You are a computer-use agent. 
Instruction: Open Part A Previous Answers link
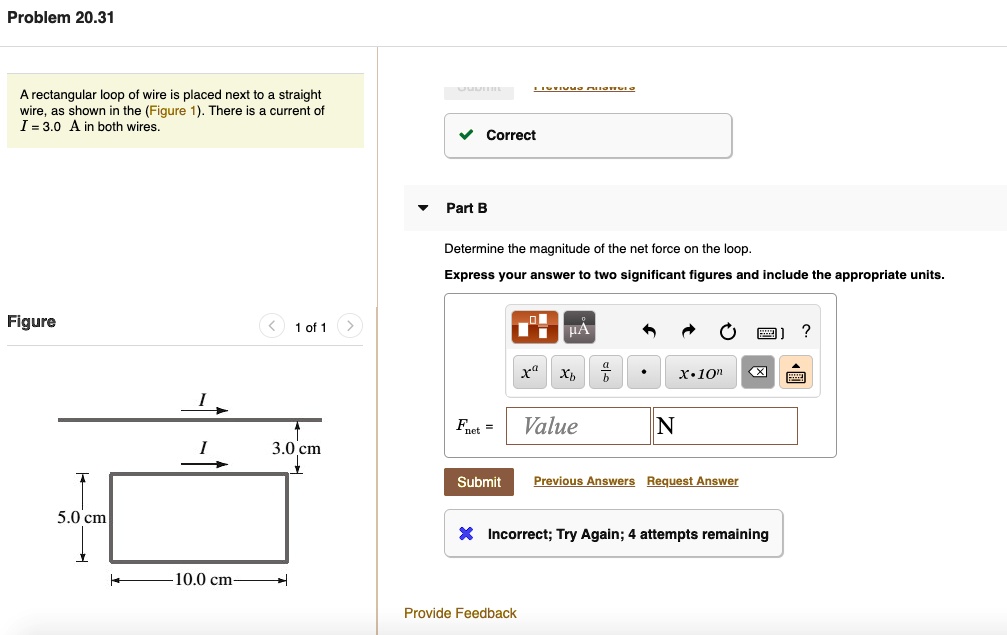tap(584, 87)
